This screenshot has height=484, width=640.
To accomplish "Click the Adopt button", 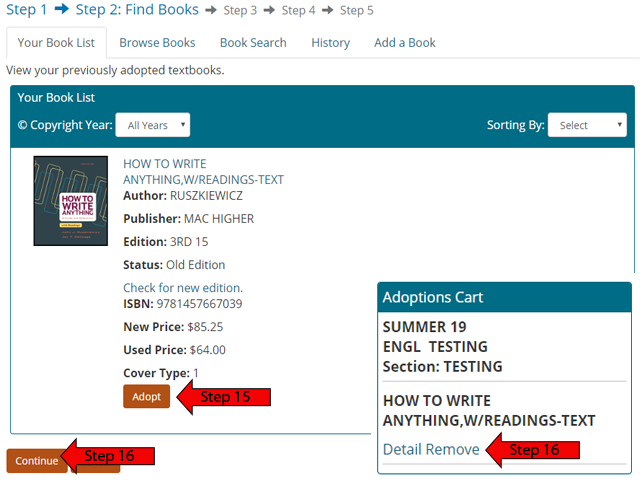I will tap(147, 396).
